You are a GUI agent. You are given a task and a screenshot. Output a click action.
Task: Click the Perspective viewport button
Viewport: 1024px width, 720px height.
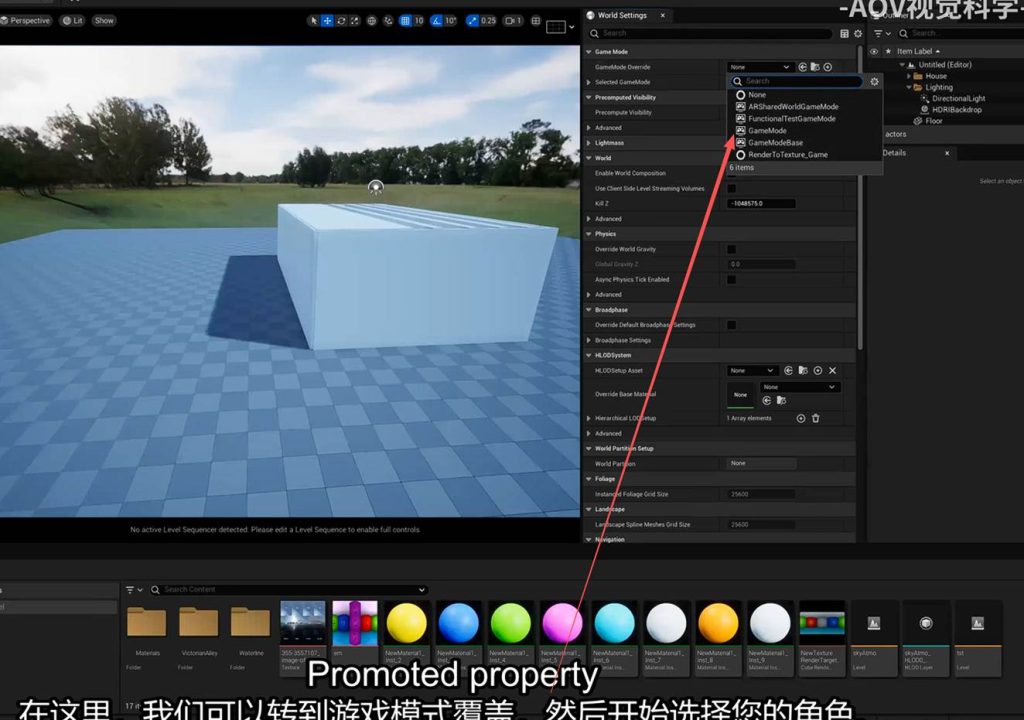point(28,20)
